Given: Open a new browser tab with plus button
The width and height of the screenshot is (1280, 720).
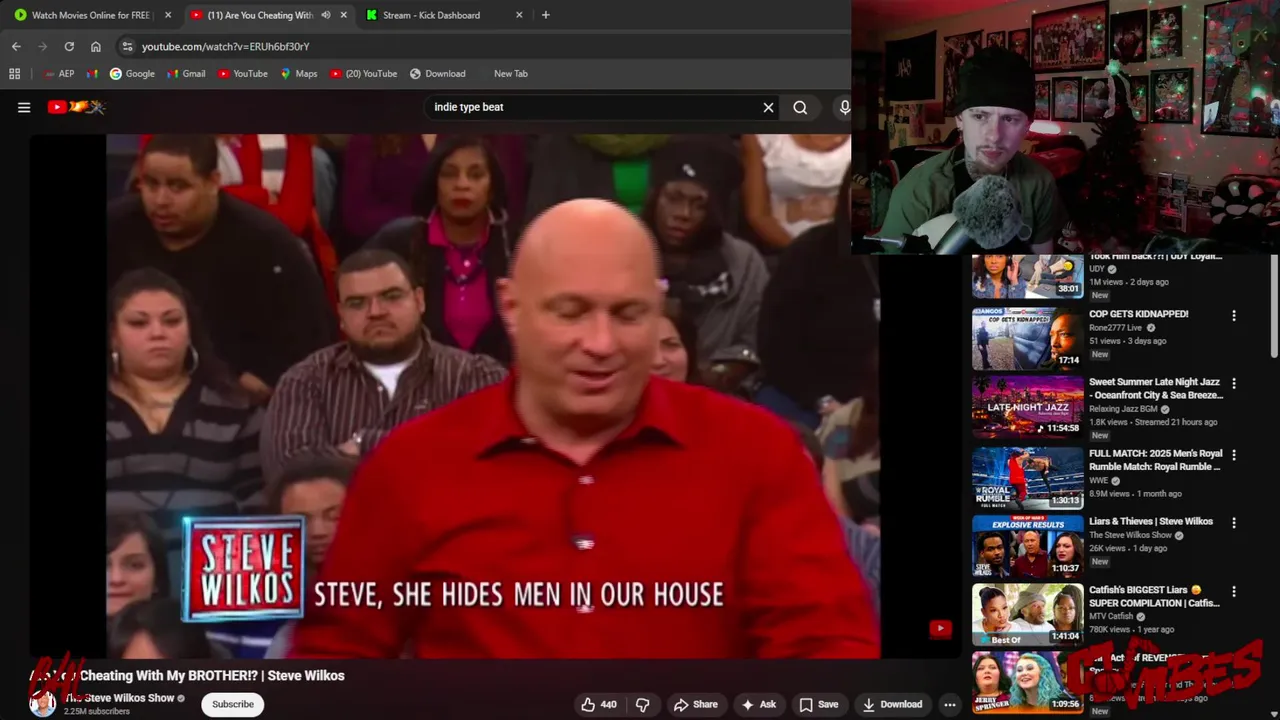Looking at the screenshot, I should click(x=545, y=15).
